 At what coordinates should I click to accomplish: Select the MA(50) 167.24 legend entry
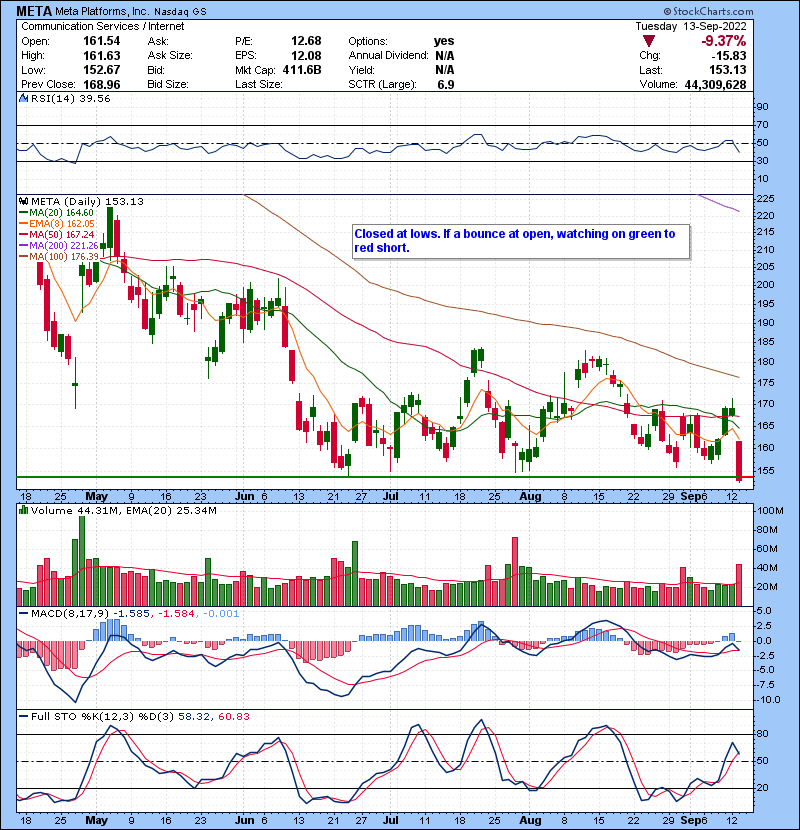pyautogui.click(x=57, y=234)
